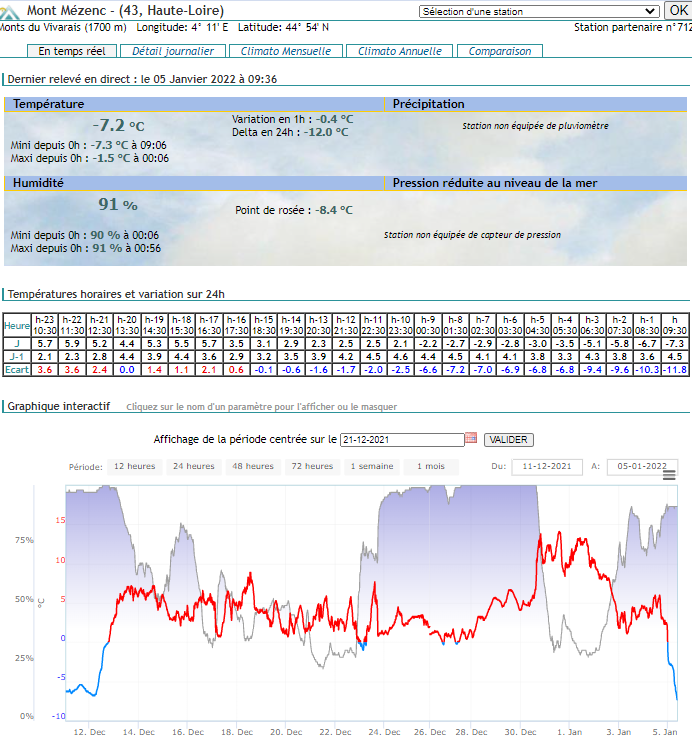Click the J-1 value 4.6 cell
Viewport: 692px width, 741px height.
click(400, 357)
